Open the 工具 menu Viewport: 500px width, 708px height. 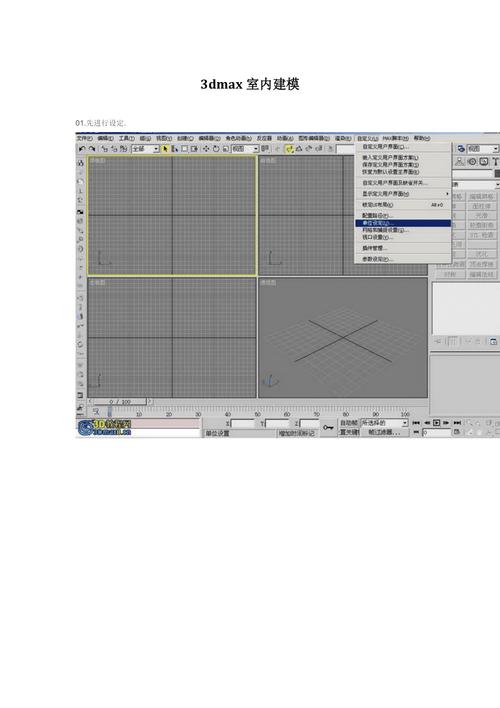pyautogui.click(x=127, y=138)
